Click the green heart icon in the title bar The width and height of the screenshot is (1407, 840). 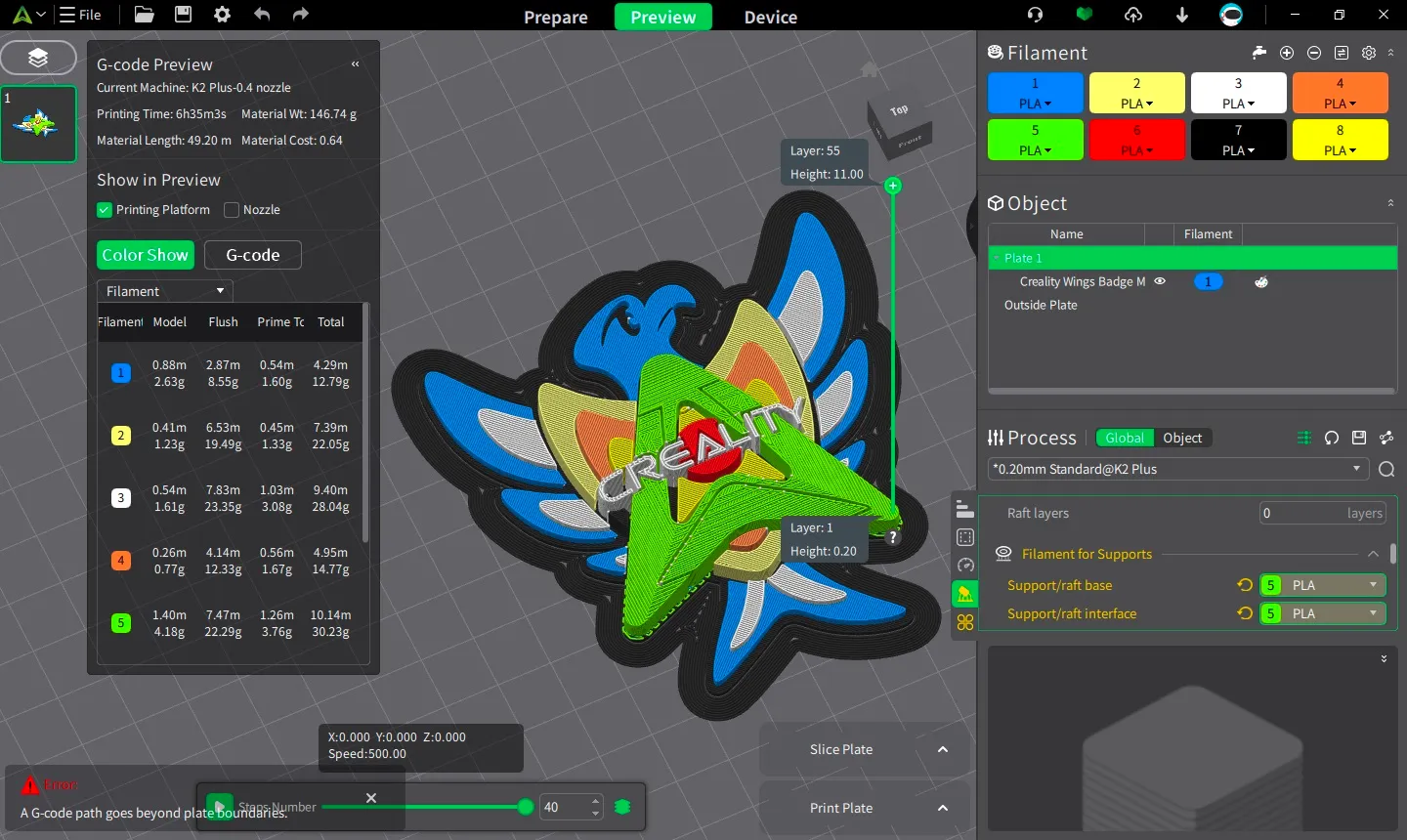(x=1084, y=15)
